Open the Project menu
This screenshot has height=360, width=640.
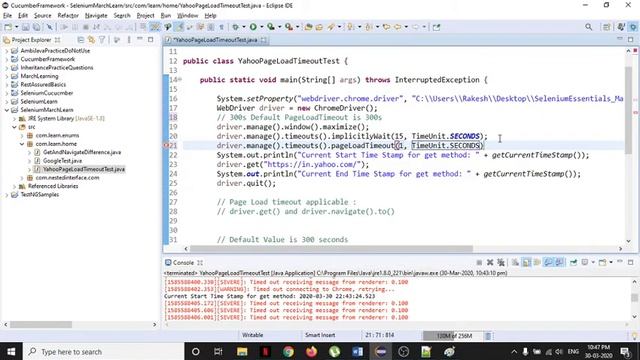click(145, 16)
